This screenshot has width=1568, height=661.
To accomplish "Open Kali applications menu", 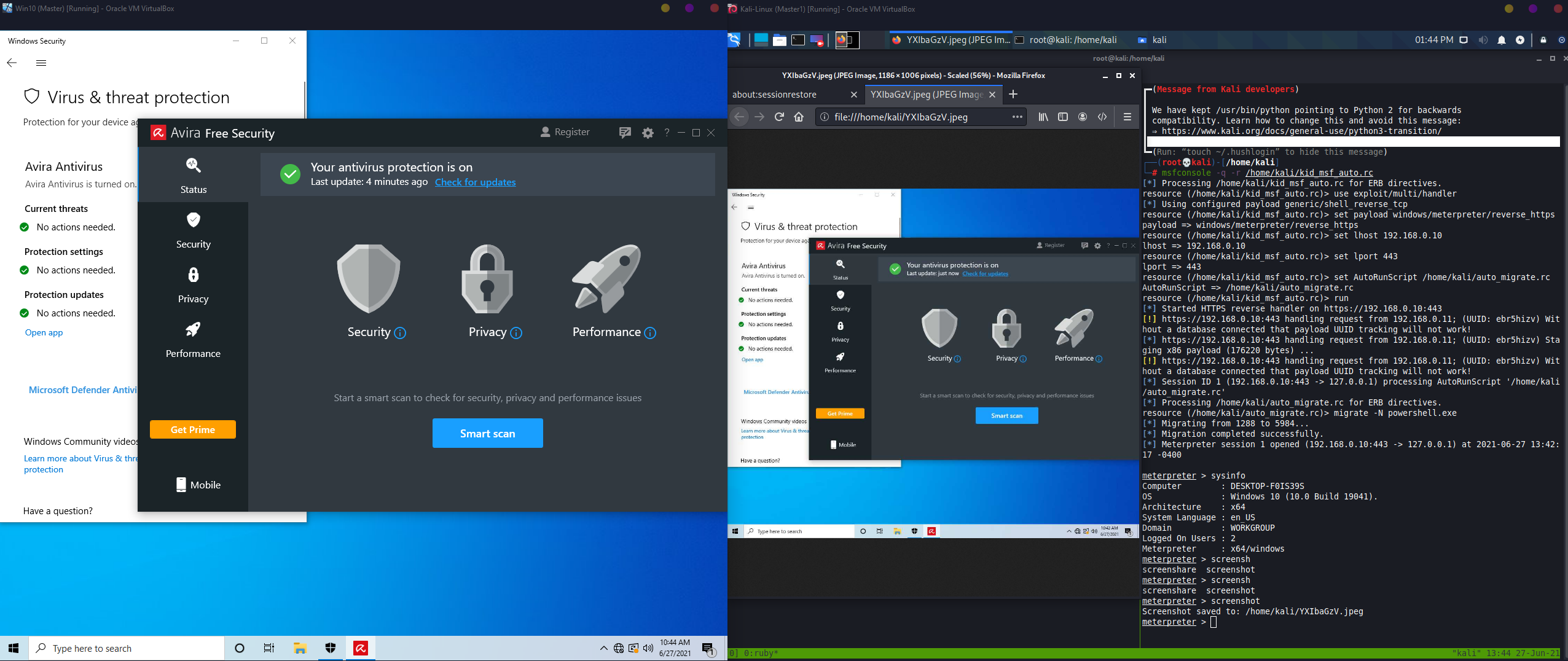I will (734, 40).
